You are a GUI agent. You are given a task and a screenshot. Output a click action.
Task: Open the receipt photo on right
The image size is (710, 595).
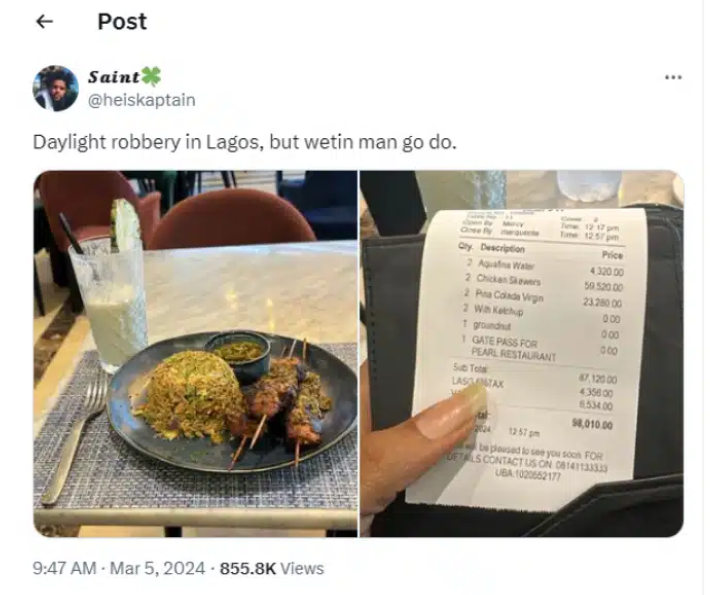522,354
